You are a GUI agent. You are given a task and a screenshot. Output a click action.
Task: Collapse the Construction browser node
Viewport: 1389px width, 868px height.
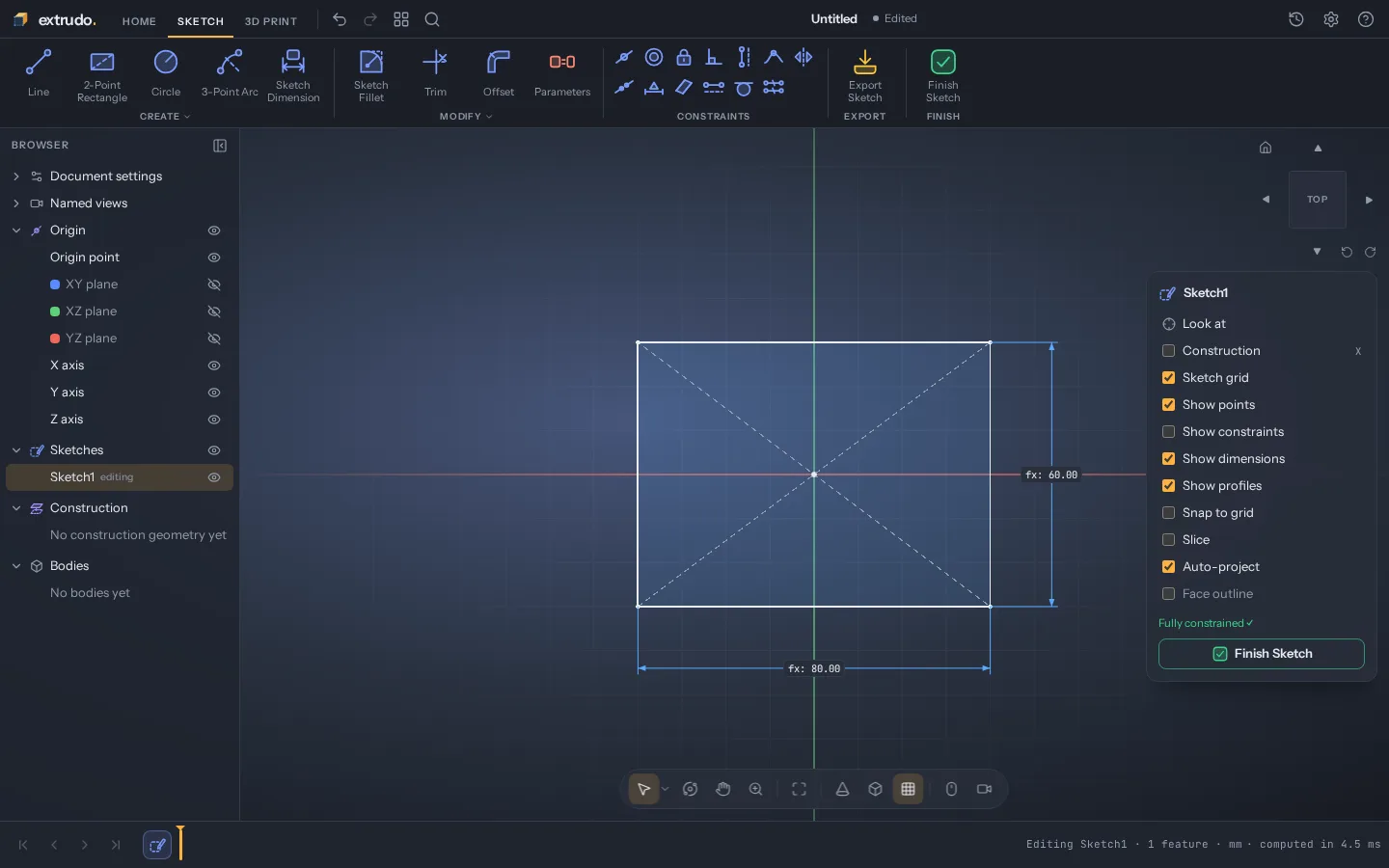(16, 508)
